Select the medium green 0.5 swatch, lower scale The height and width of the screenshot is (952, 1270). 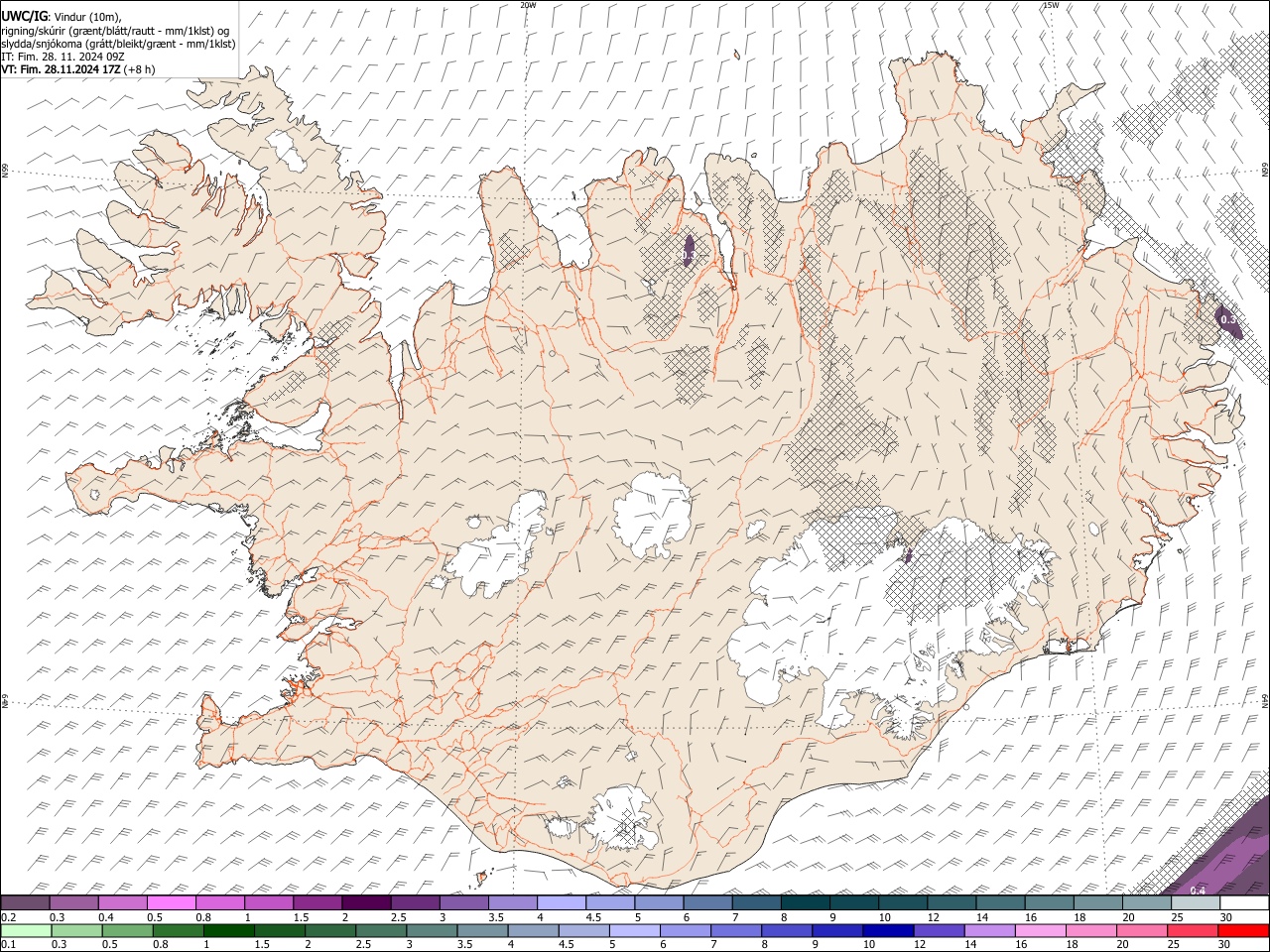(128, 930)
